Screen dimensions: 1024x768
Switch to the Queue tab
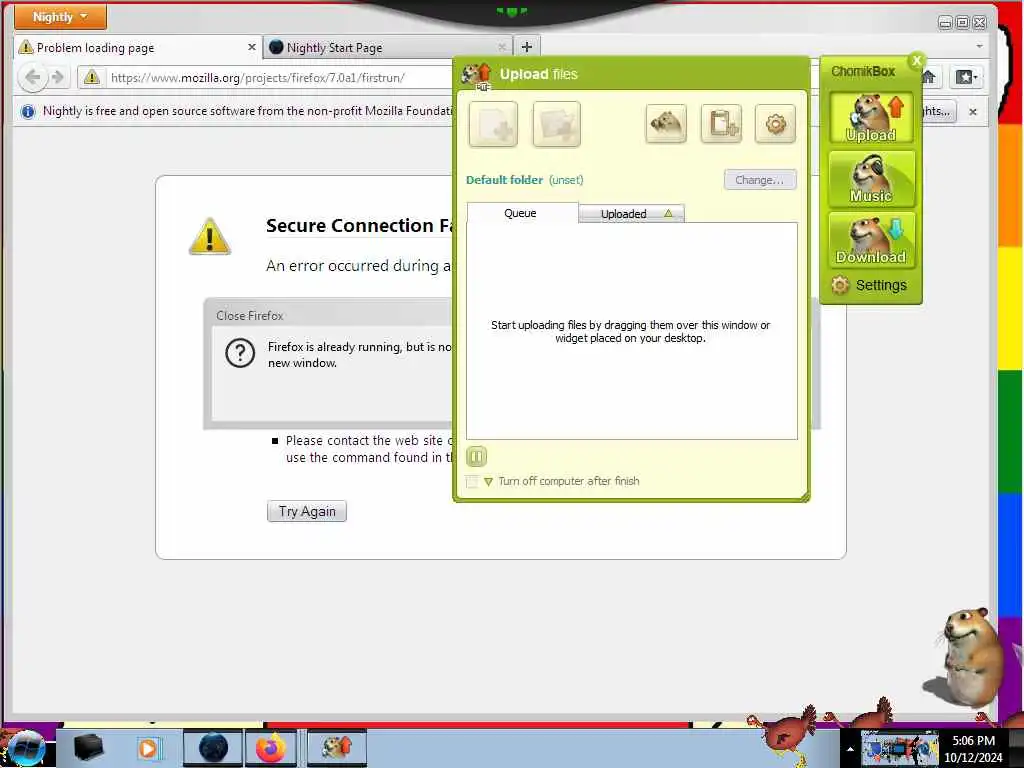tap(522, 213)
